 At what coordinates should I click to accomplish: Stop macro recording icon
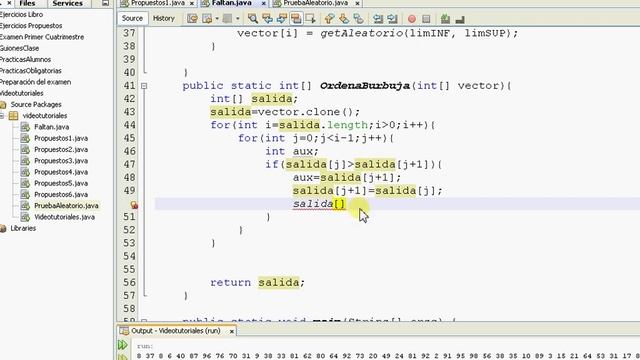tap(426, 19)
